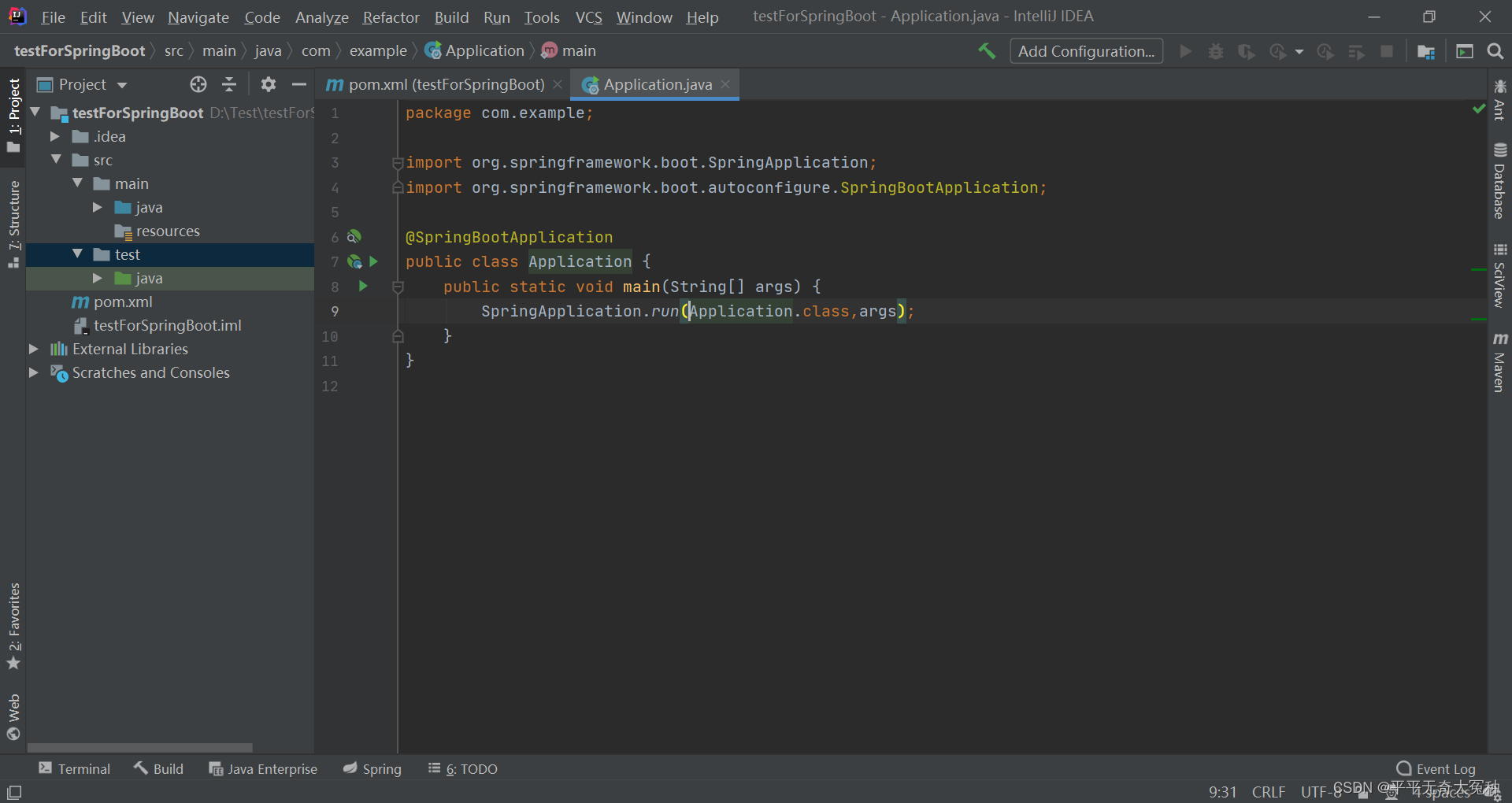Click fold marker on import line 3
Viewport: 1512px width, 803px height.
tap(398, 163)
